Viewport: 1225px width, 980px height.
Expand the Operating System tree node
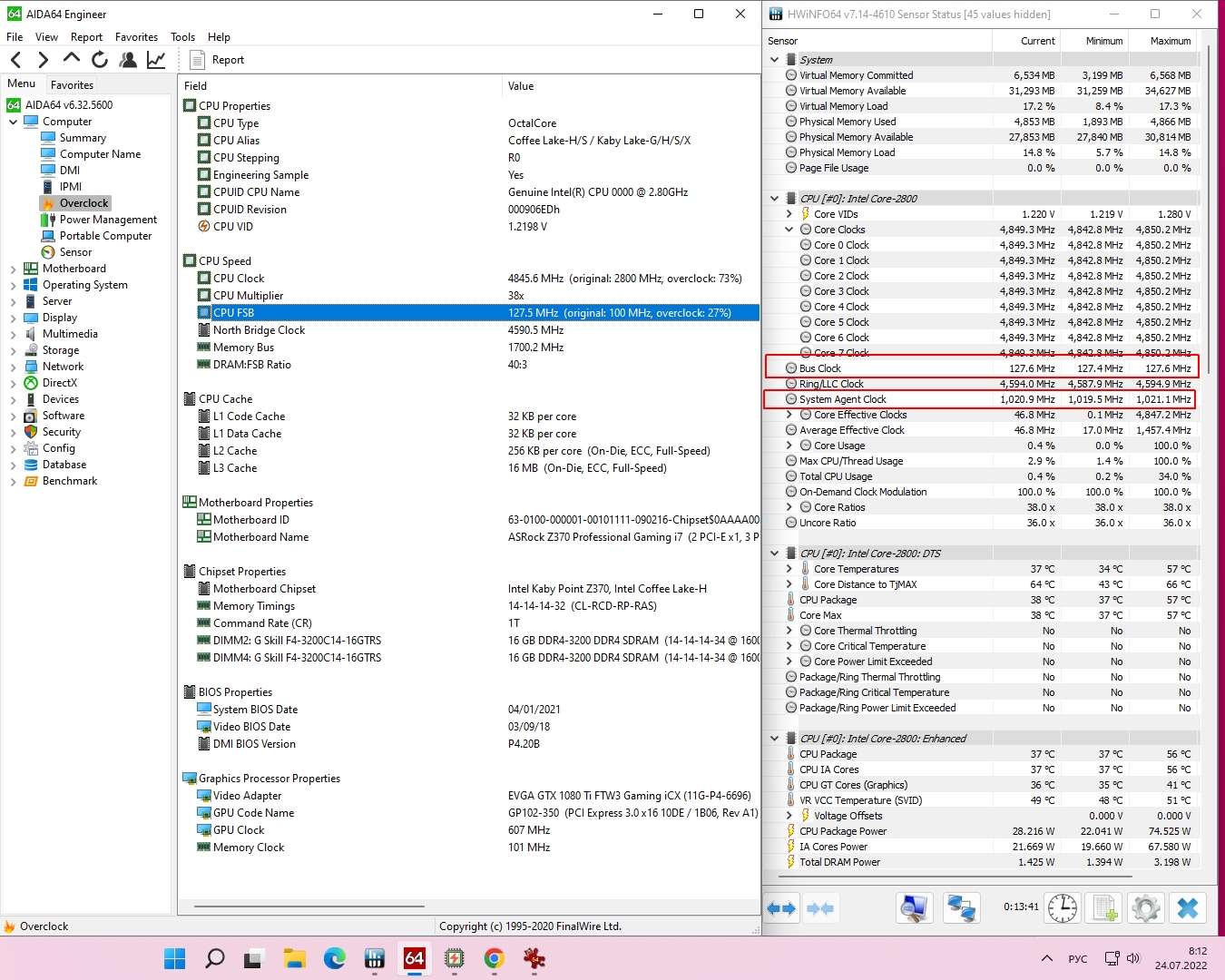14,285
